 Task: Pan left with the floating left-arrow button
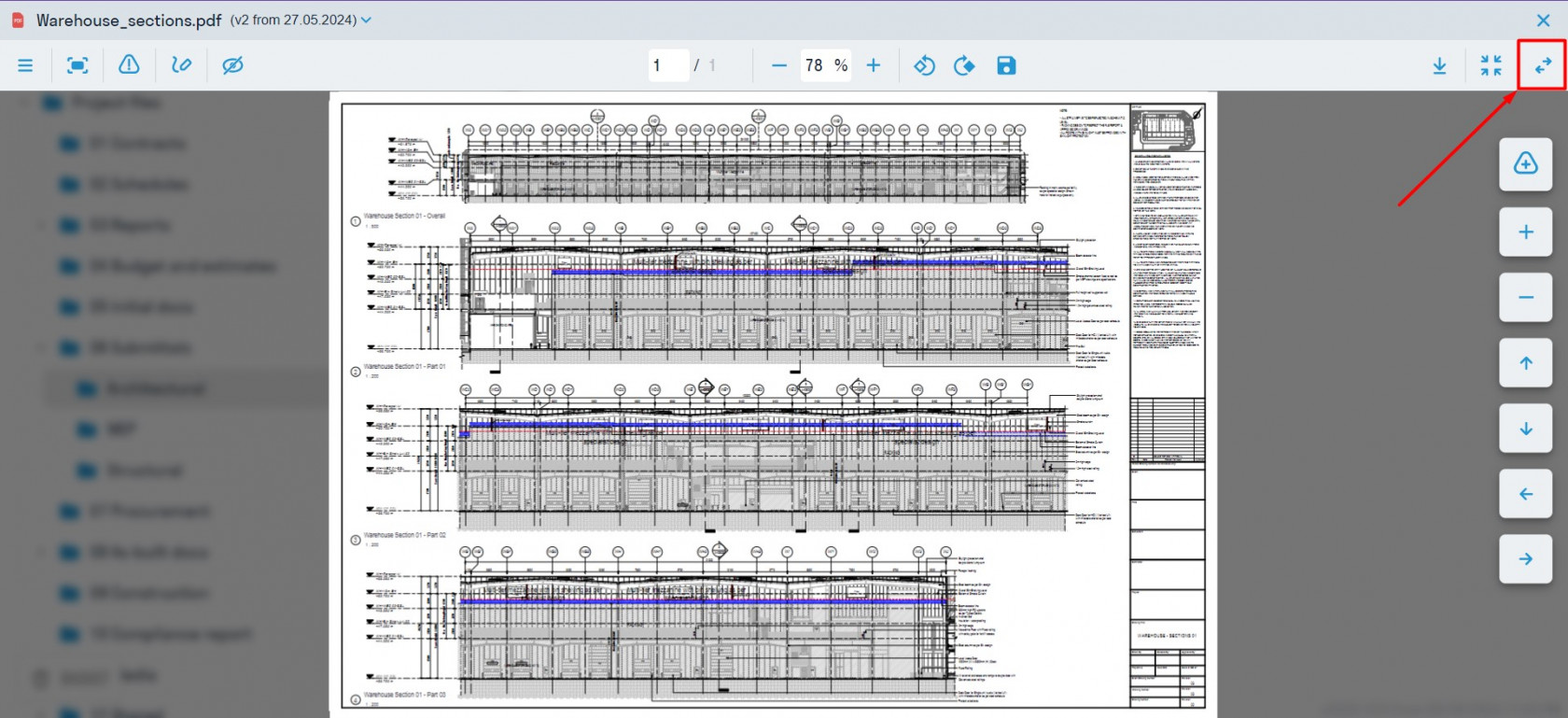1526,494
